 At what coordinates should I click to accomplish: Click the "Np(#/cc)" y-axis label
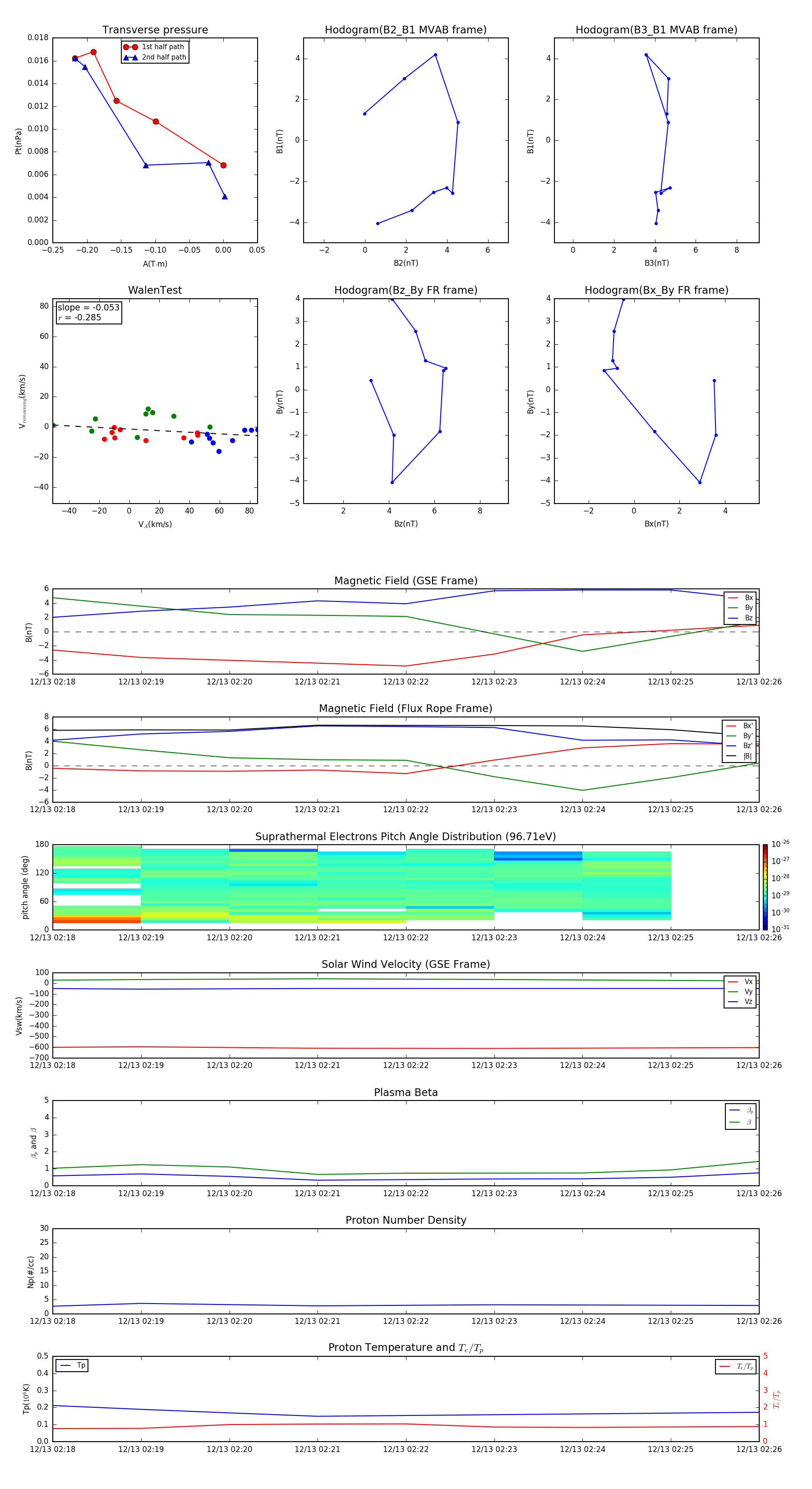coord(31,1272)
